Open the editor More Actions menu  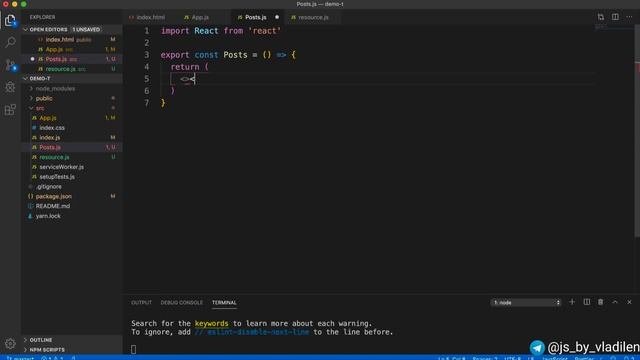(x=629, y=17)
